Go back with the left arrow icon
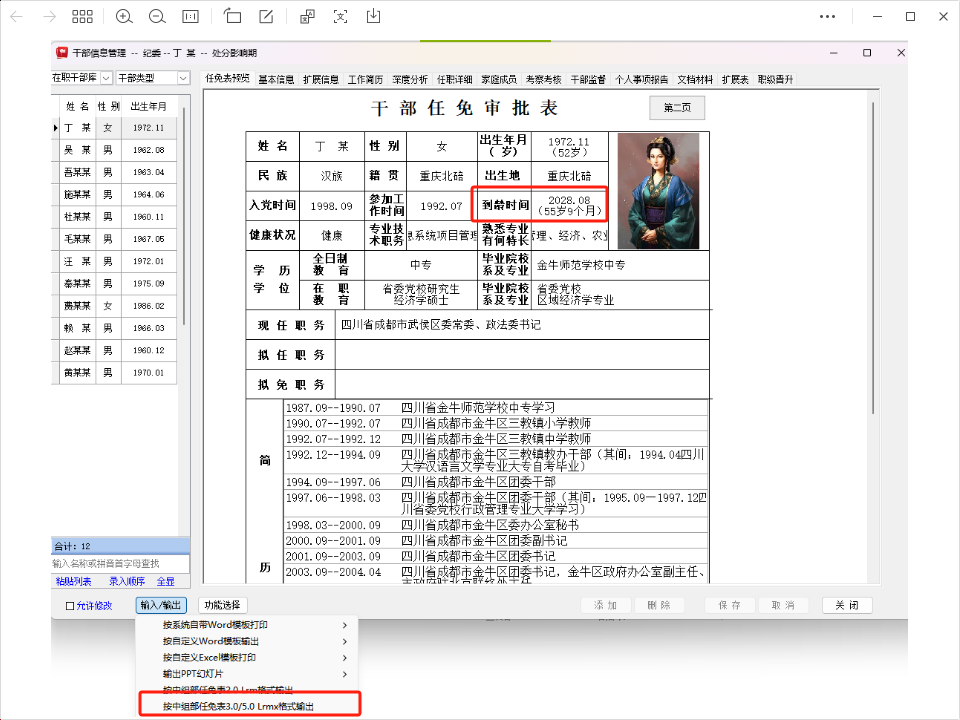The image size is (960, 720). [x=17, y=17]
